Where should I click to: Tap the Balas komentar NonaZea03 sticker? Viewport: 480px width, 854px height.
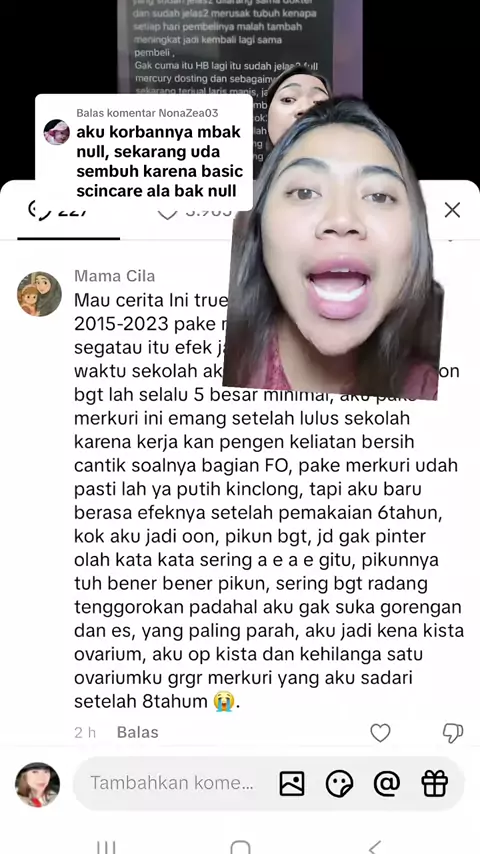pyautogui.click(x=144, y=152)
